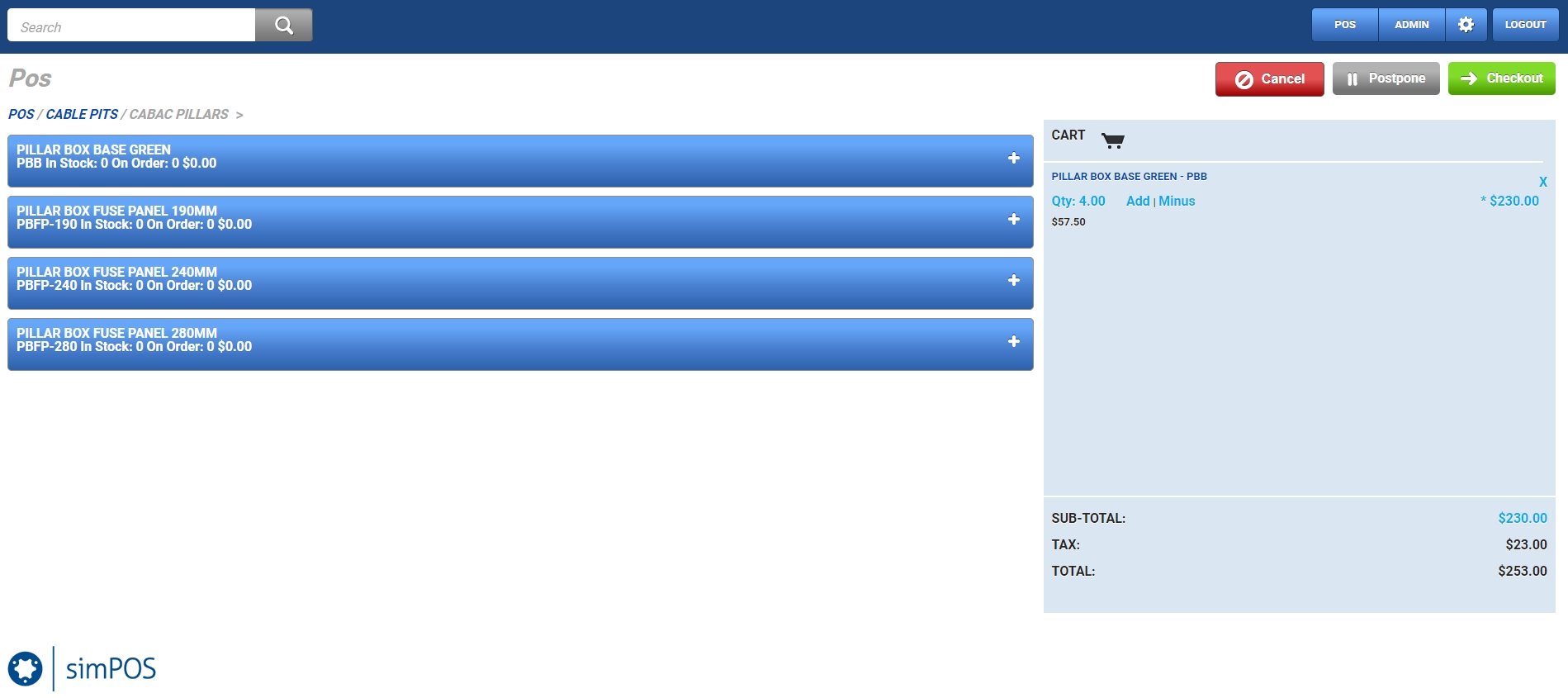Click the * $230.00 line price

coord(1509,201)
